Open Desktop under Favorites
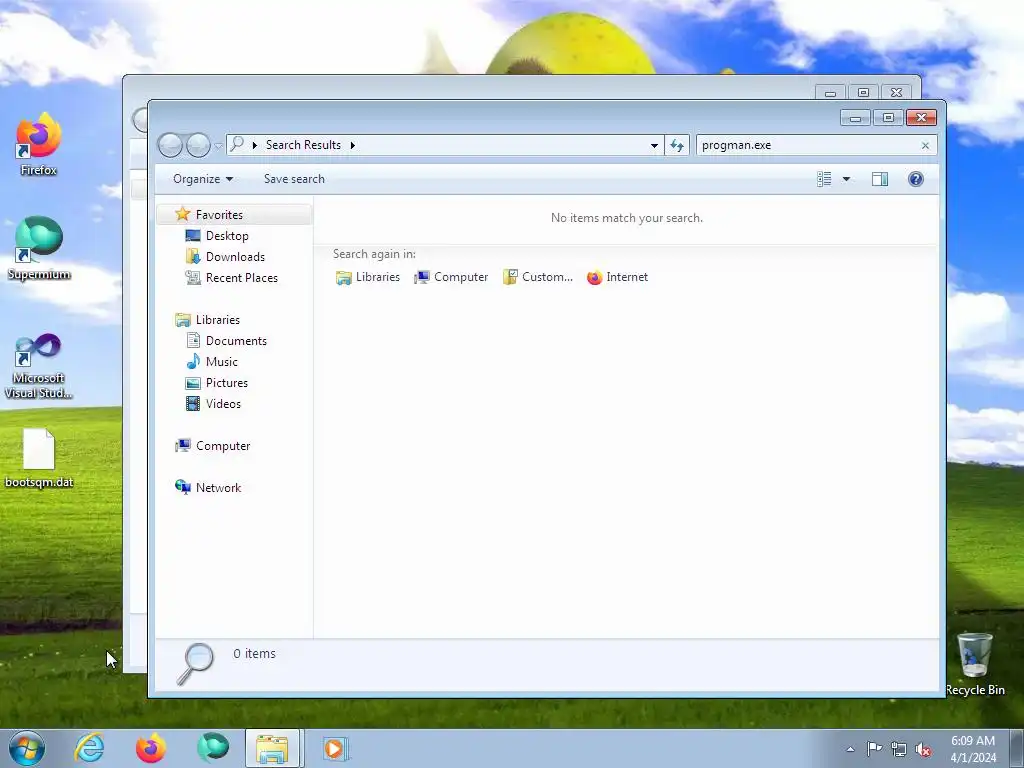 (227, 236)
